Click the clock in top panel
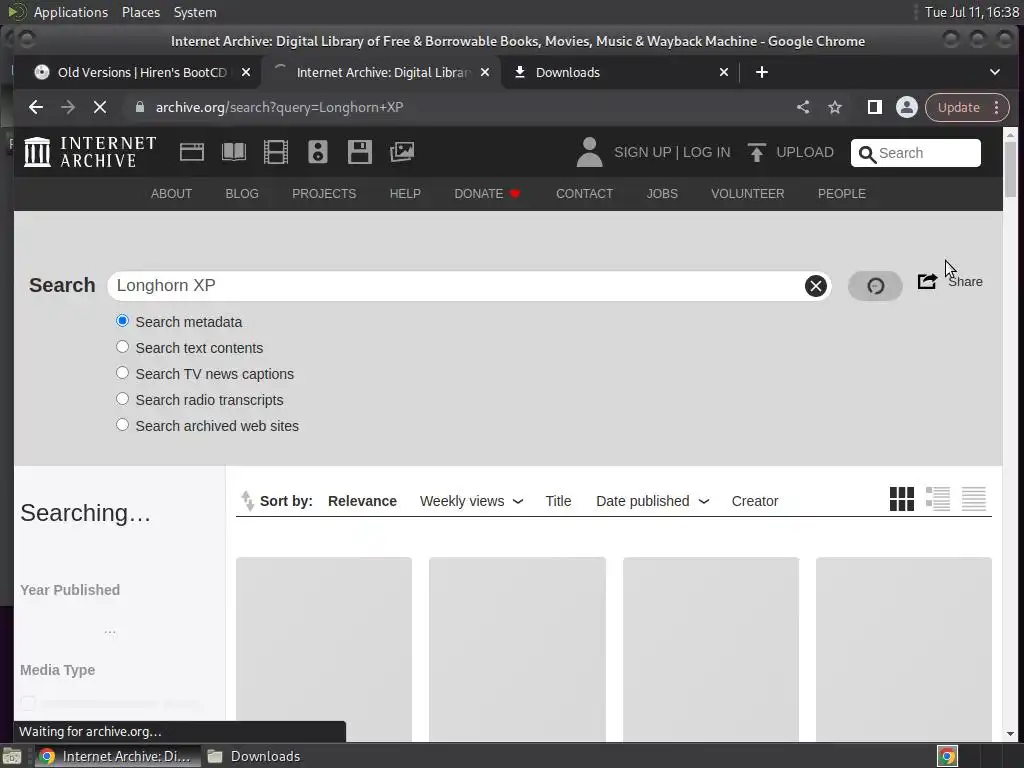 tap(972, 12)
